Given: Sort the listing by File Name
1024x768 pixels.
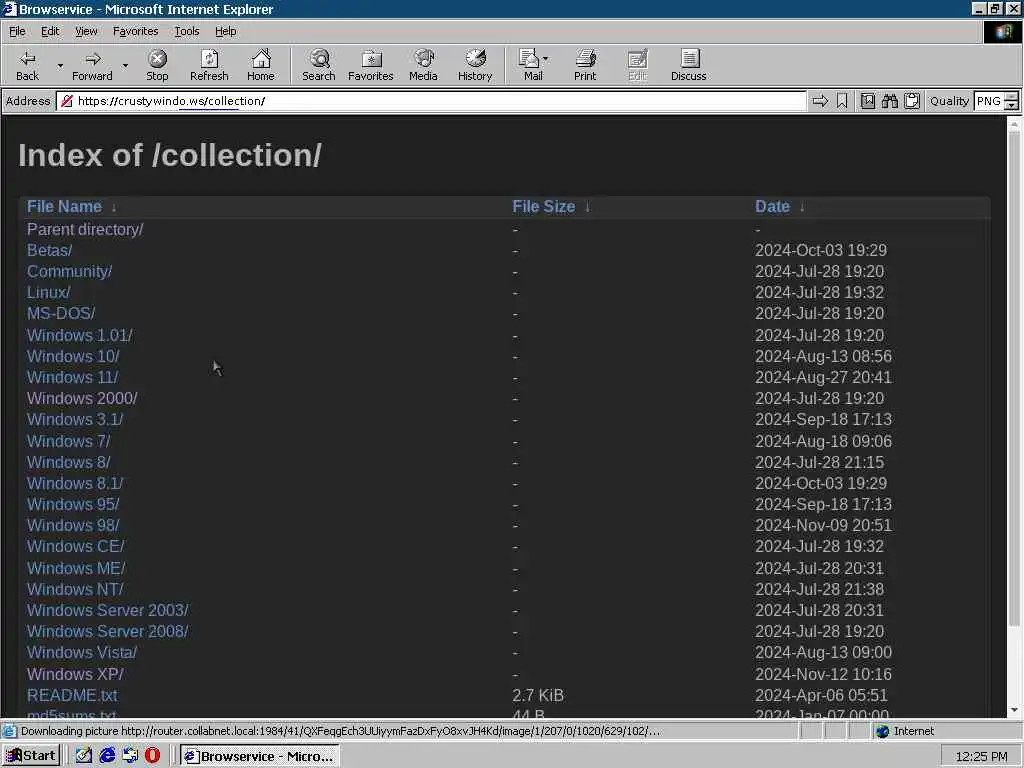Looking at the screenshot, I should (64, 206).
